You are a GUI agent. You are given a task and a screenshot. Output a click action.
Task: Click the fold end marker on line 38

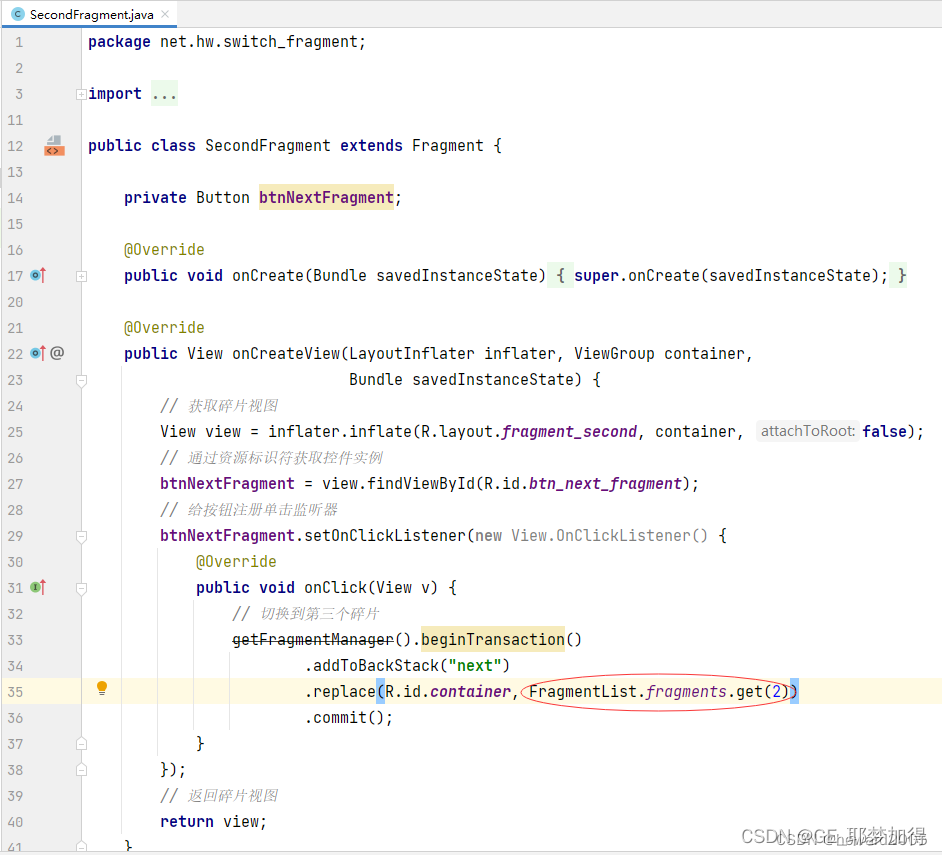(x=81, y=770)
